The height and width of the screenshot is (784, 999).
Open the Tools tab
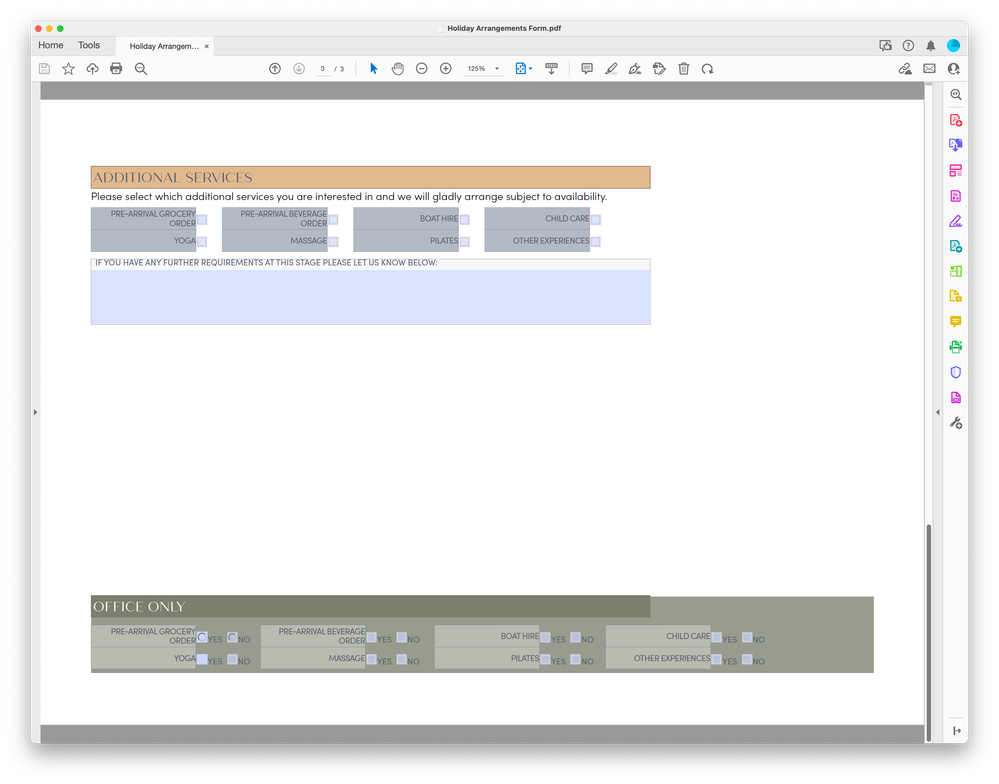pos(89,45)
